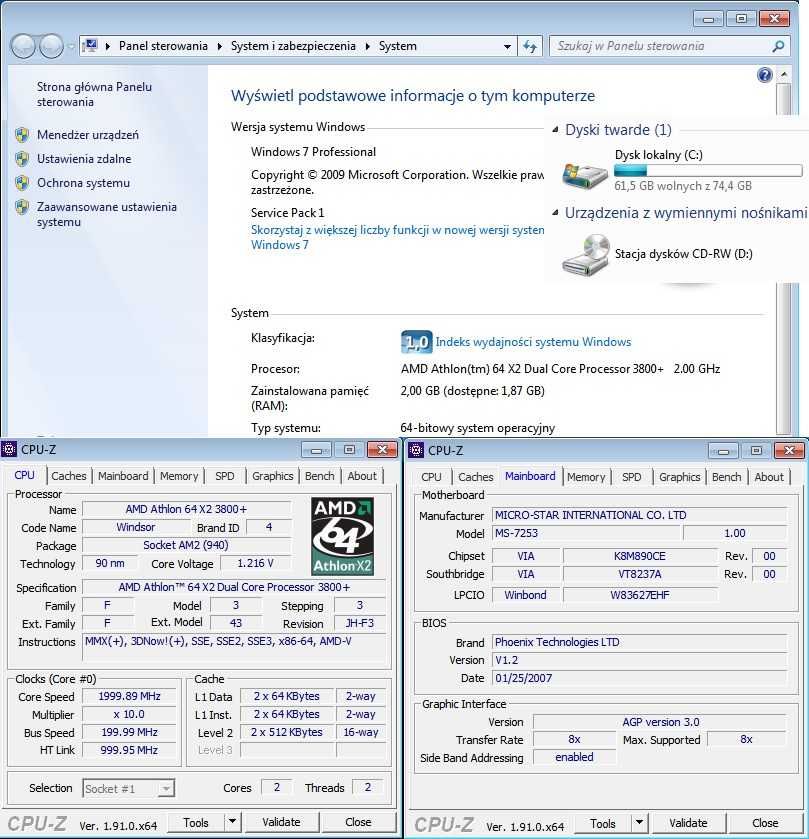Open the Socket #1 selection dropdown

166,788
